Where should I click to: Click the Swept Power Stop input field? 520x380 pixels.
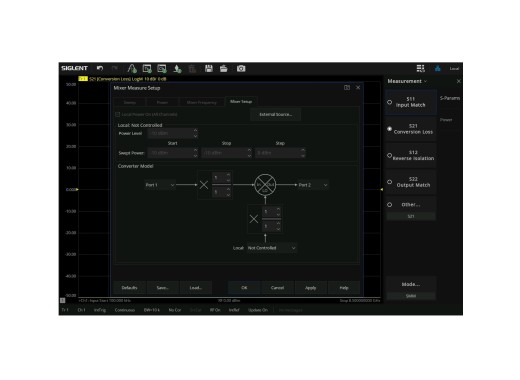coord(224,153)
